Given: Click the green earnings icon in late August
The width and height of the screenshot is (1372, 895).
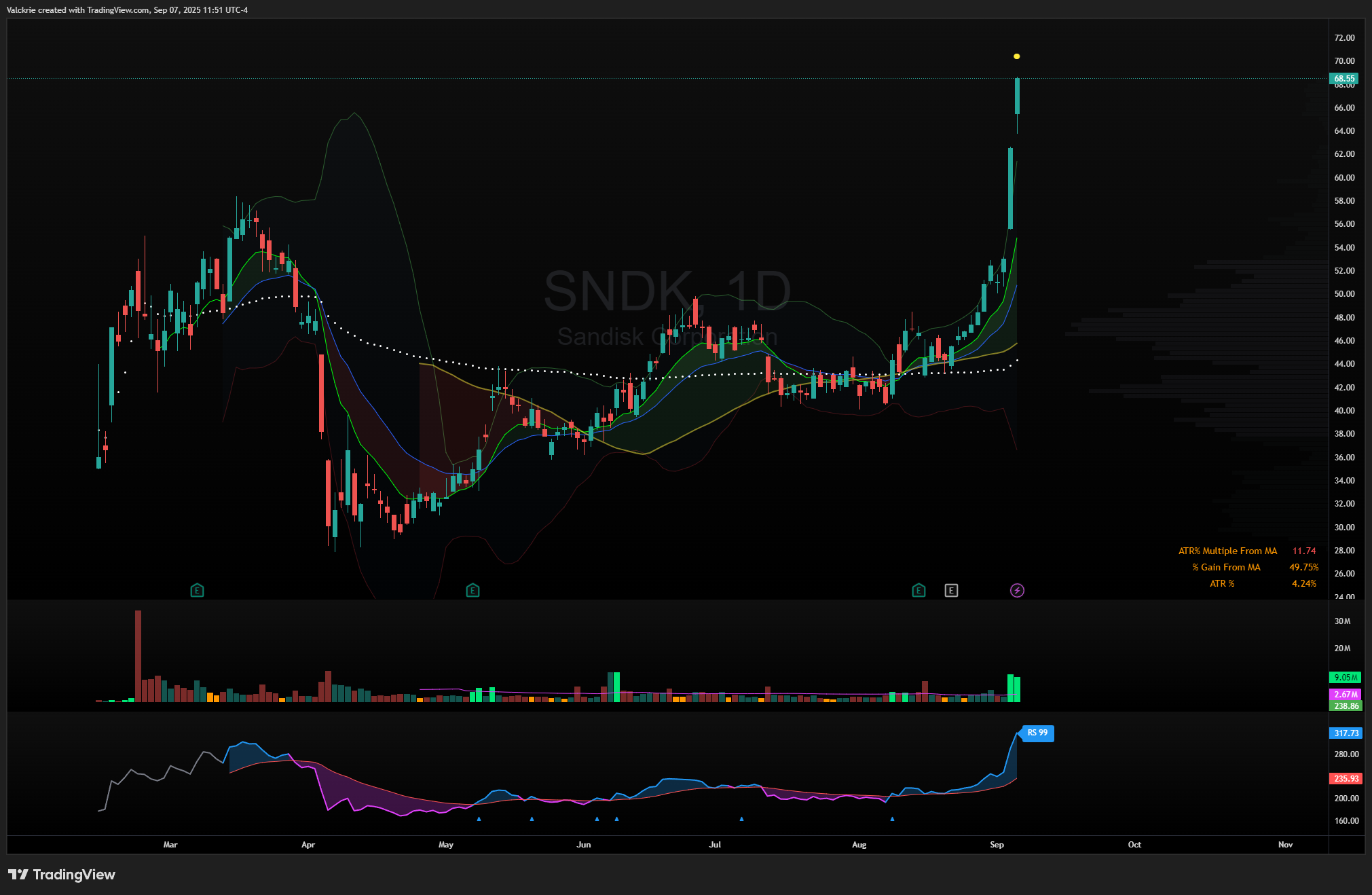Looking at the screenshot, I should (x=918, y=590).
